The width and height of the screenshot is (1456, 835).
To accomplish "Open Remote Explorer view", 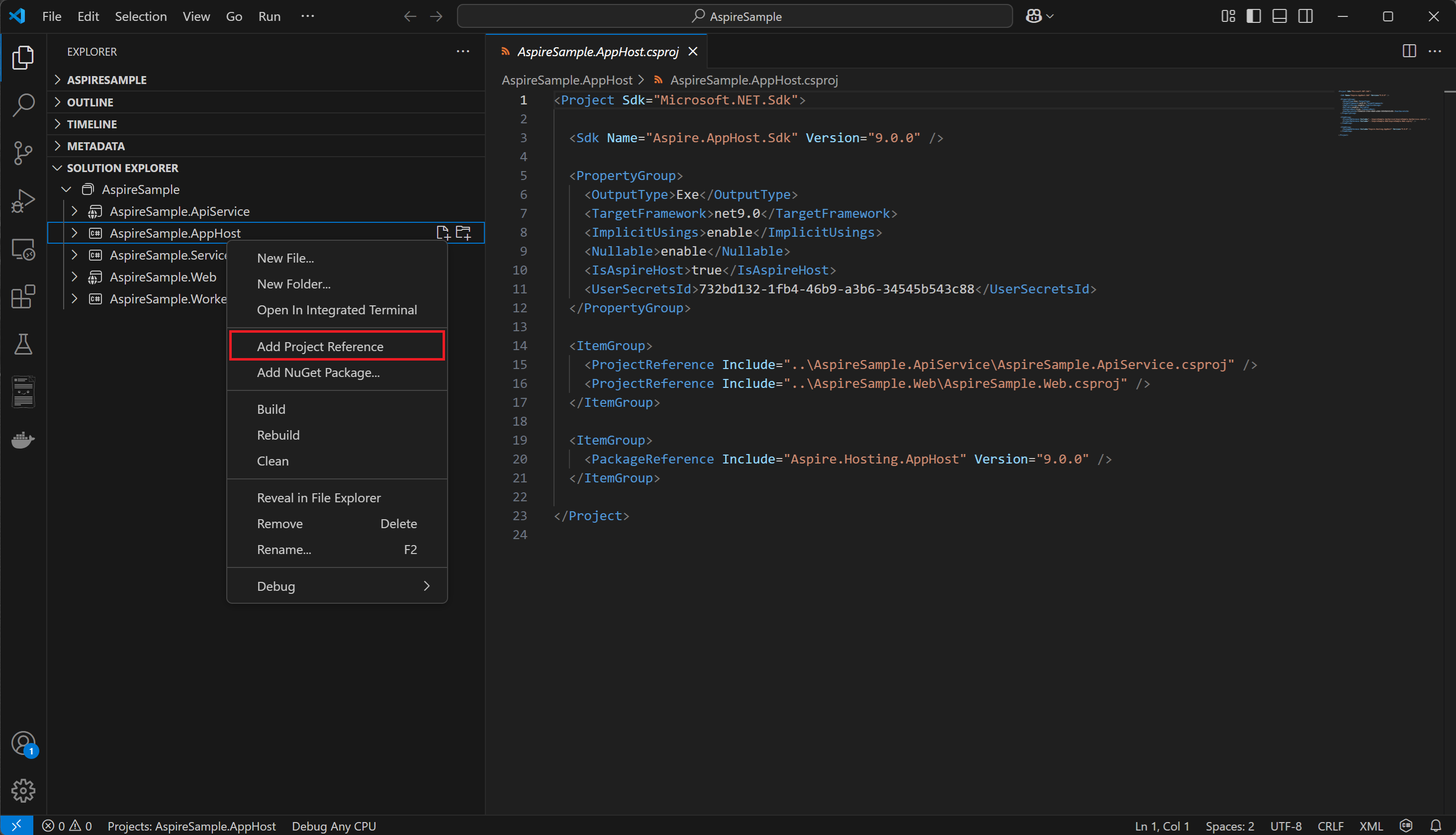I will tap(23, 249).
